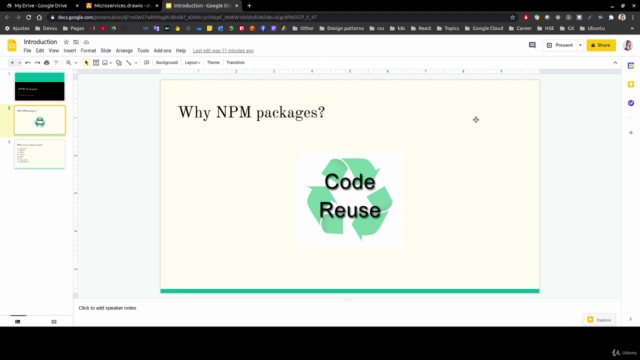Choose the Select arrow cursor tool
The image size is (640, 360).
pos(86,63)
